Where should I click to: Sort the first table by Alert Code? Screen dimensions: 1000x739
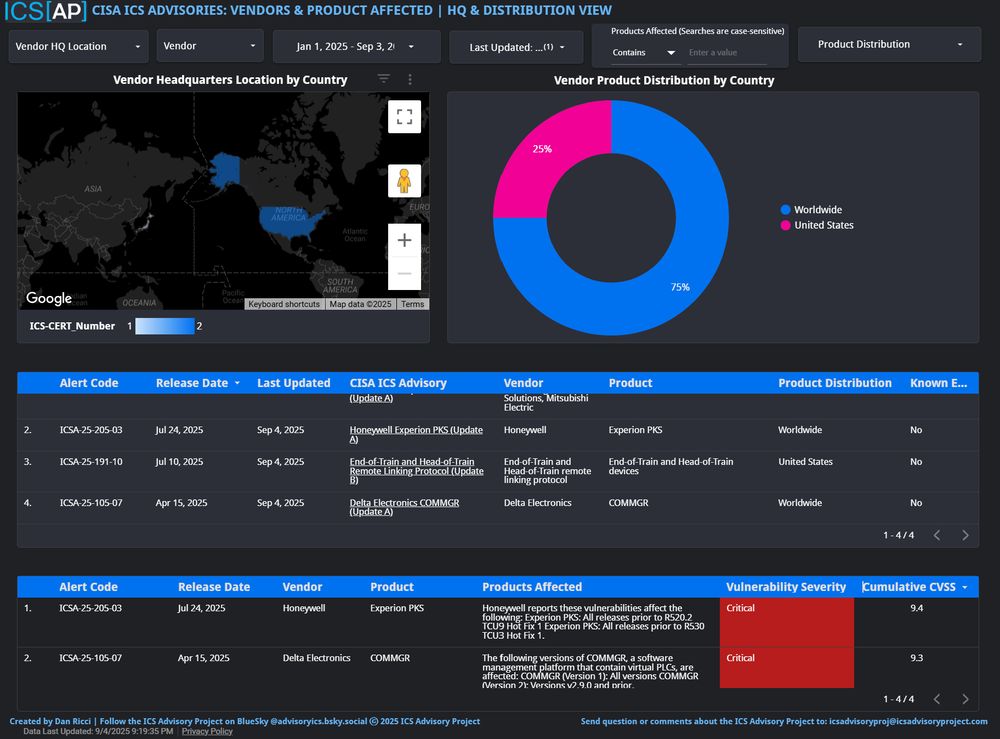point(89,383)
